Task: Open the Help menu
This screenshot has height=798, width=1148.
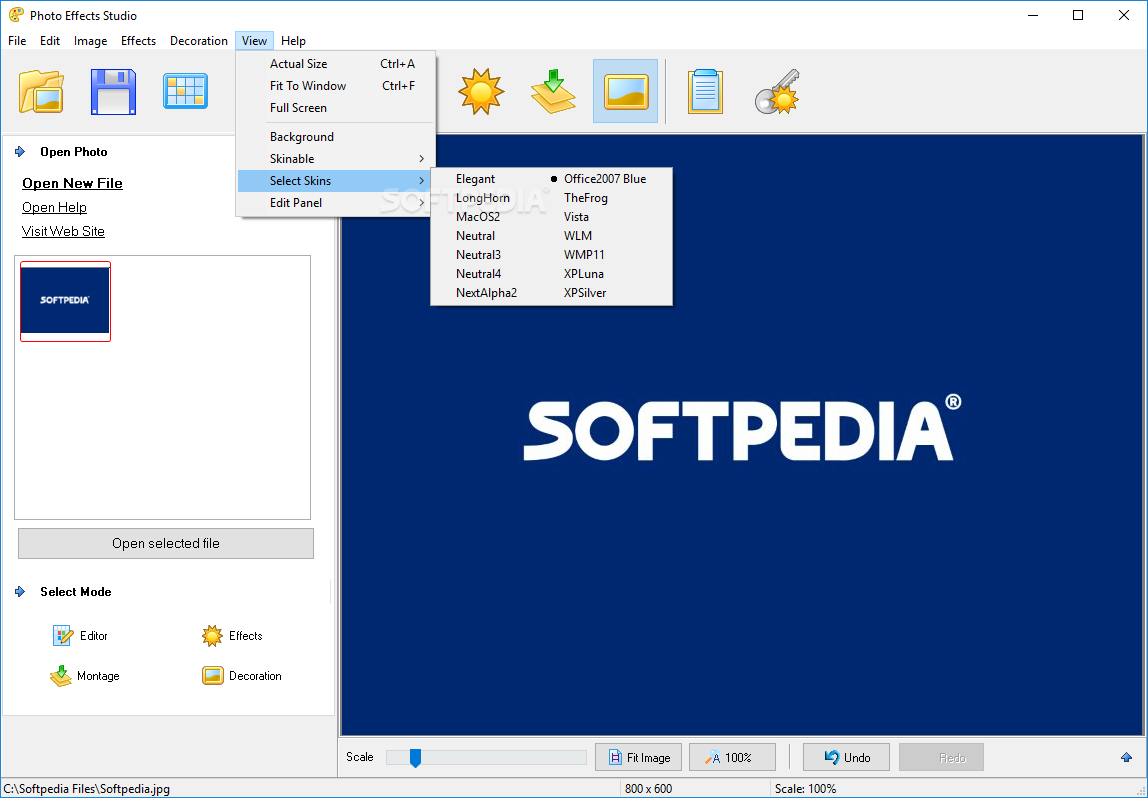Action: pyautogui.click(x=293, y=41)
